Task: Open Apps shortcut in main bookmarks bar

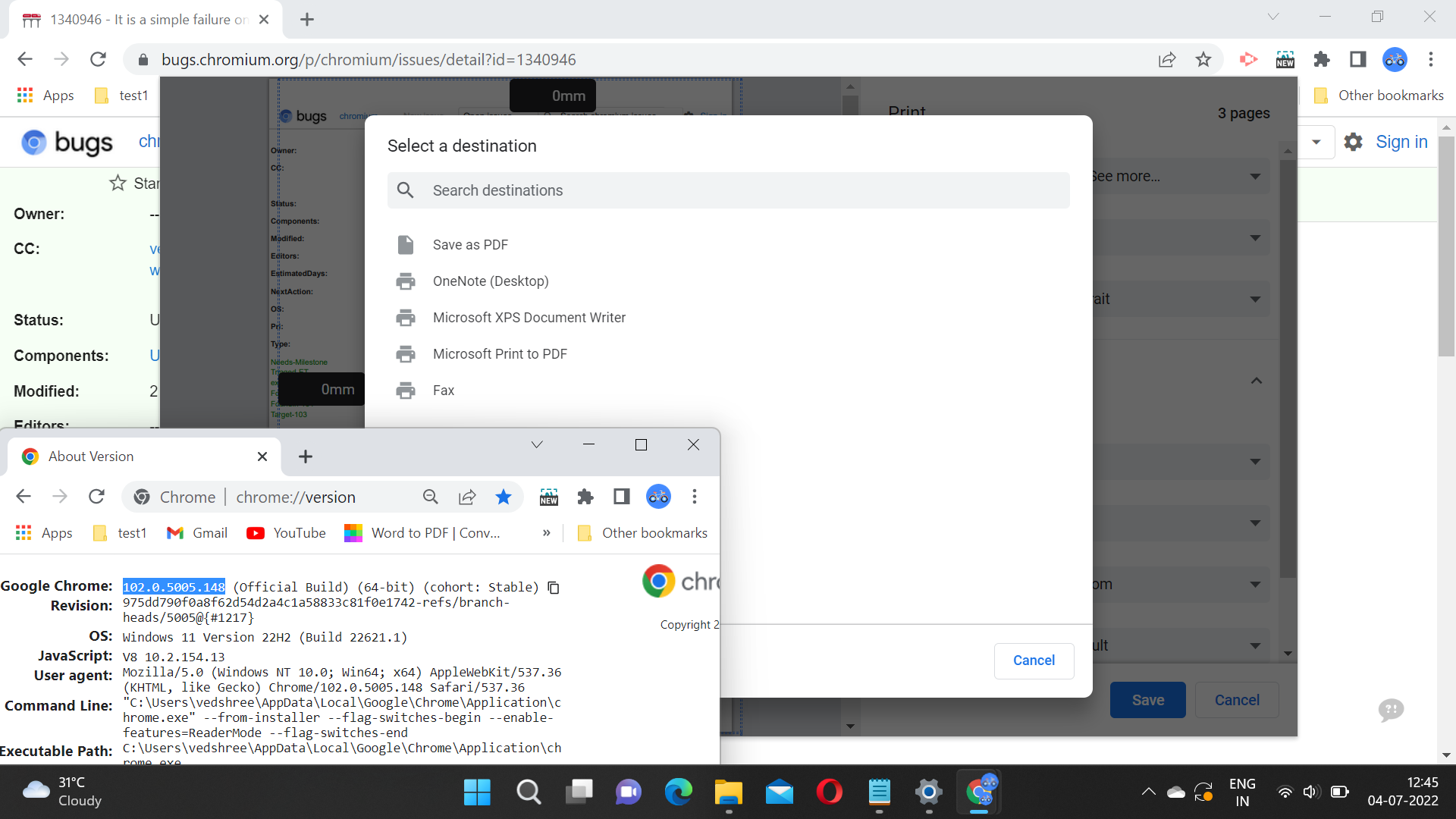Action: 45,96
